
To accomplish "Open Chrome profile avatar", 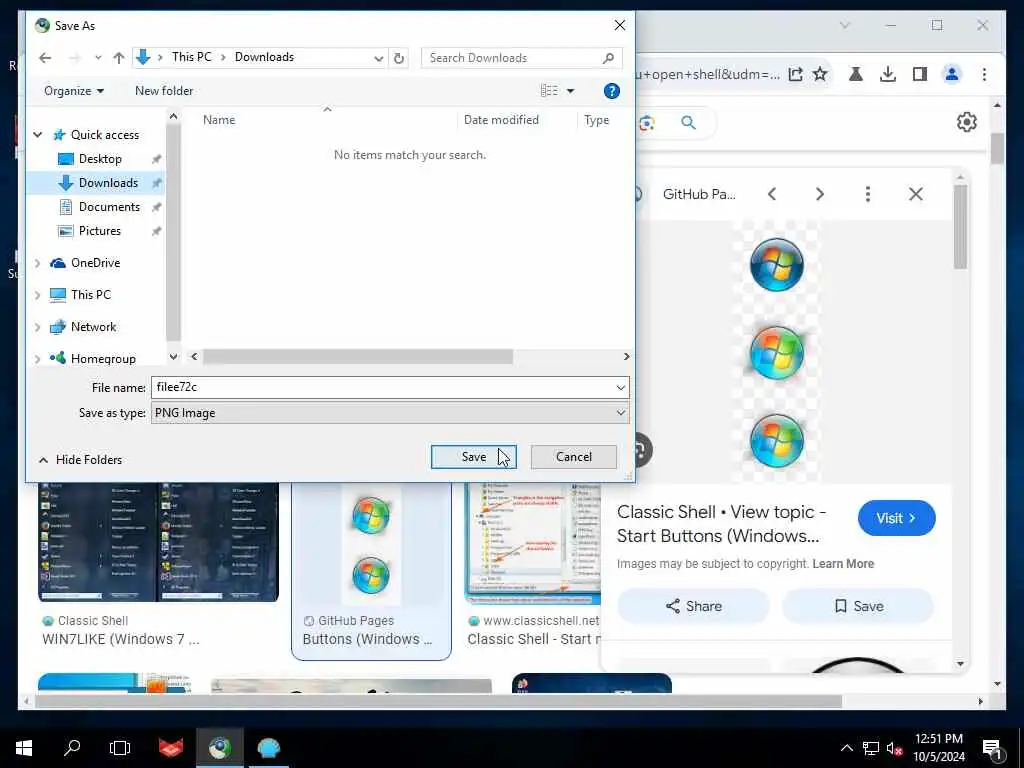I will coord(952,74).
